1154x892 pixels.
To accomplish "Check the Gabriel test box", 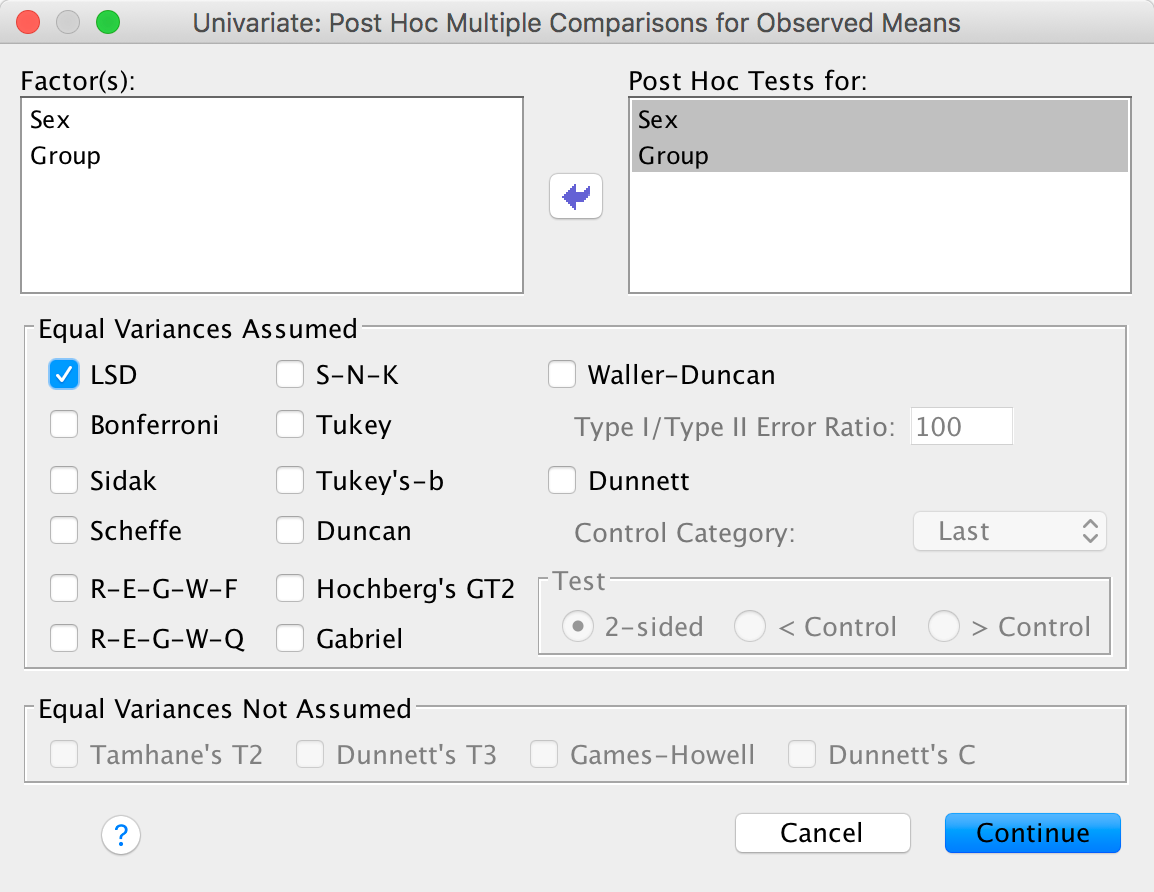I will click(291, 638).
